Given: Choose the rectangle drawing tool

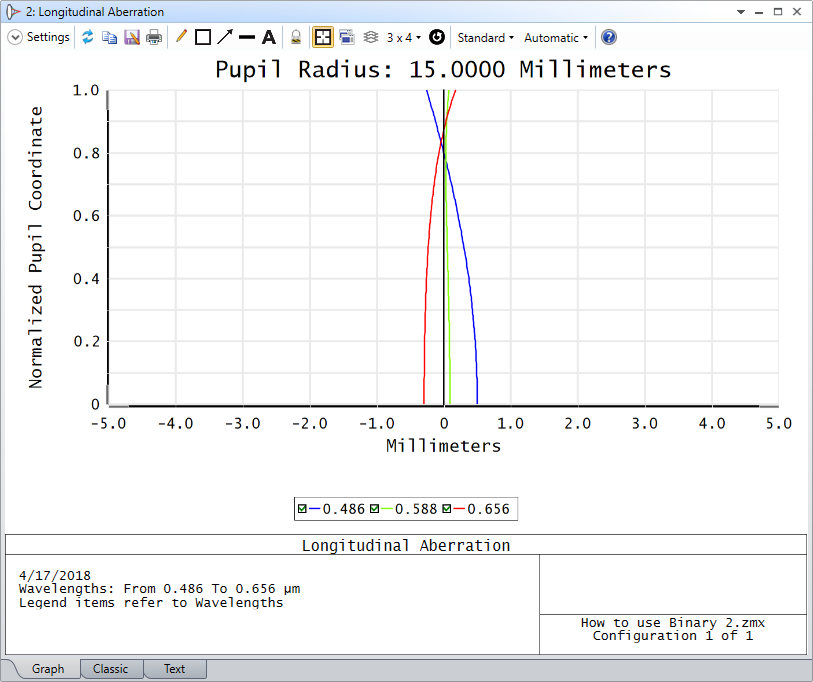Looking at the screenshot, I should pos(203,37).
